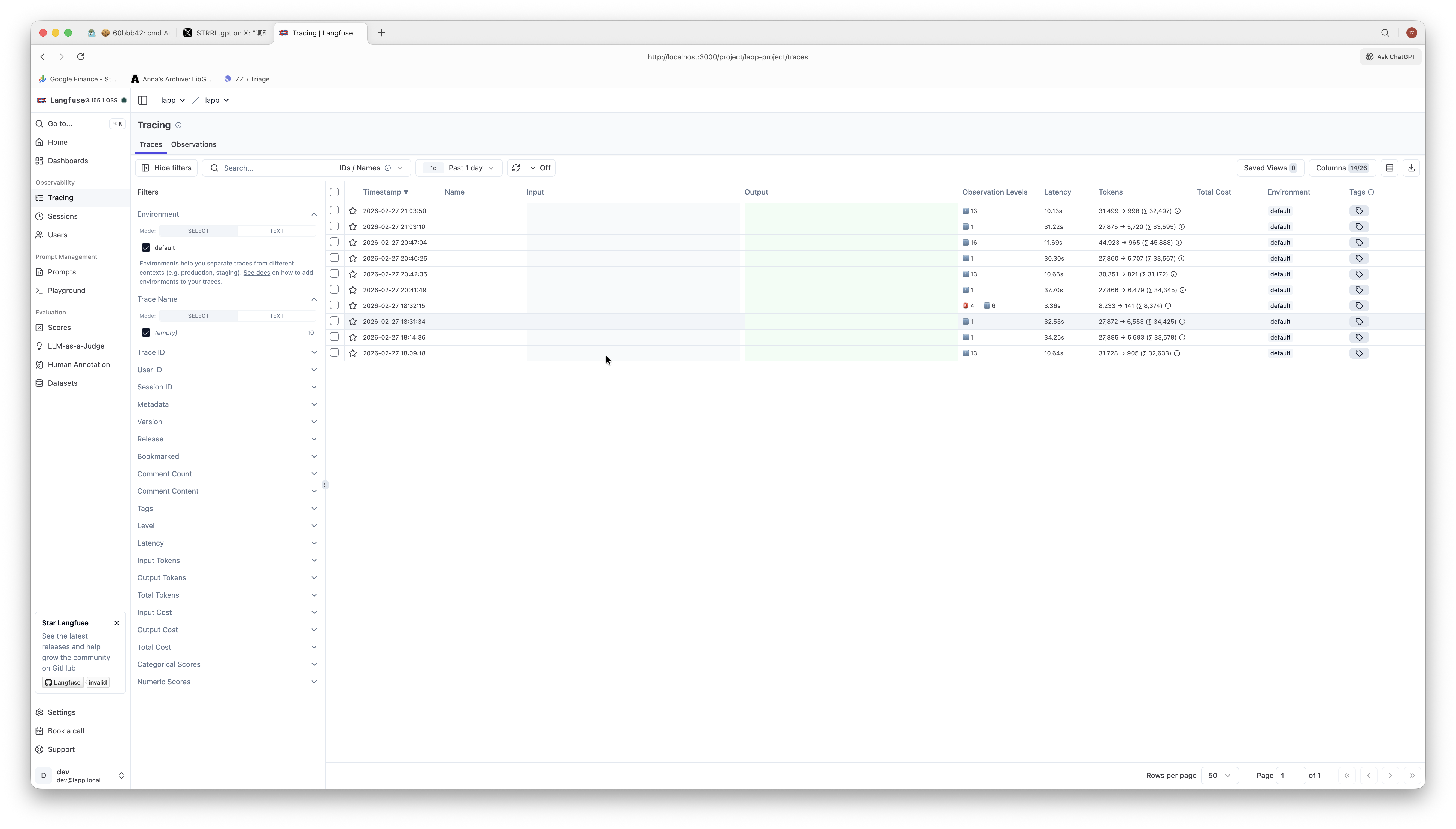Open the Rows per page dropdown
The height and width of the screenshot is (829, 1456).
coord(1219,776)
